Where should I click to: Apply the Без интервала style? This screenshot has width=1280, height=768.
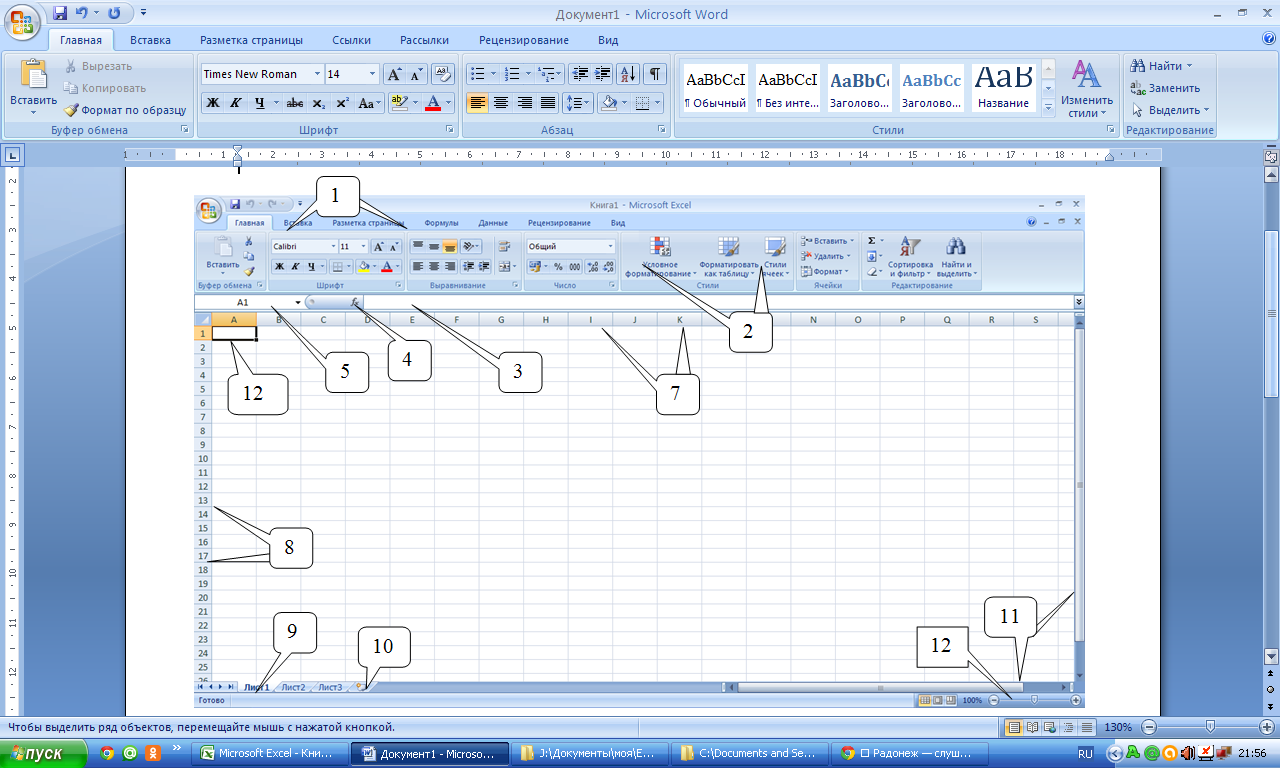(x=788, y=88)
